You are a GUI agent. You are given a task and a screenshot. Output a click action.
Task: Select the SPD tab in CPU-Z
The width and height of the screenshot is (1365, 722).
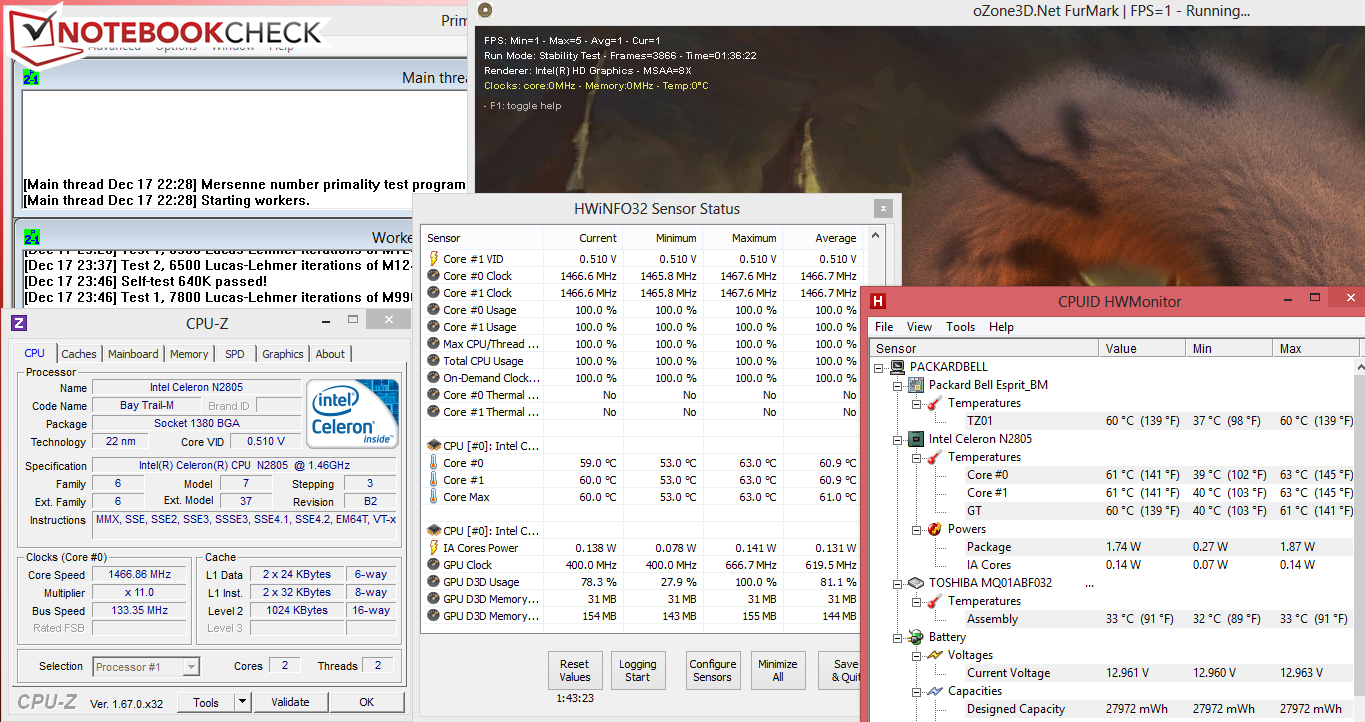[x=235, y=354]
